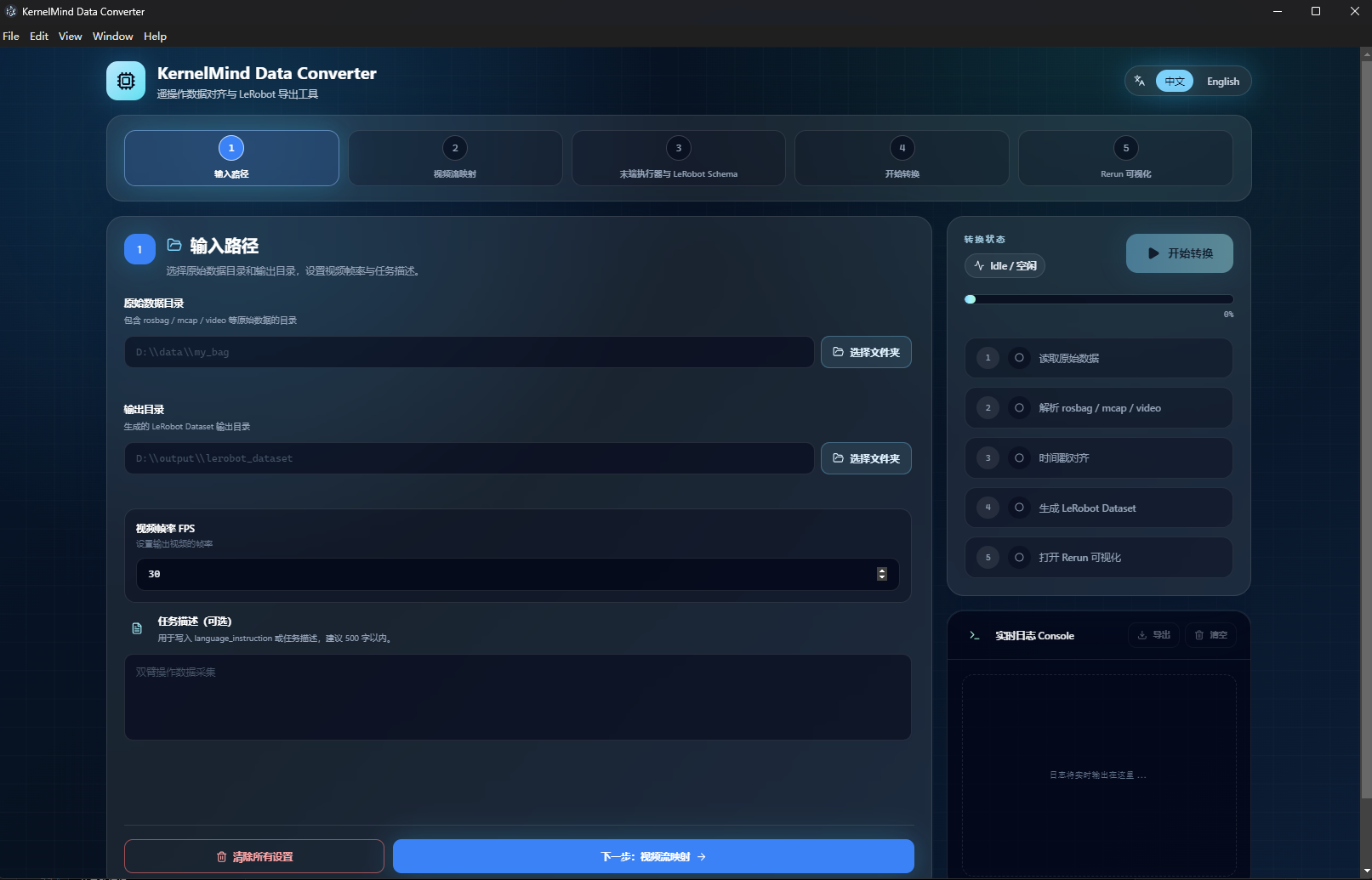Click the log output placeholder area

1099,775
